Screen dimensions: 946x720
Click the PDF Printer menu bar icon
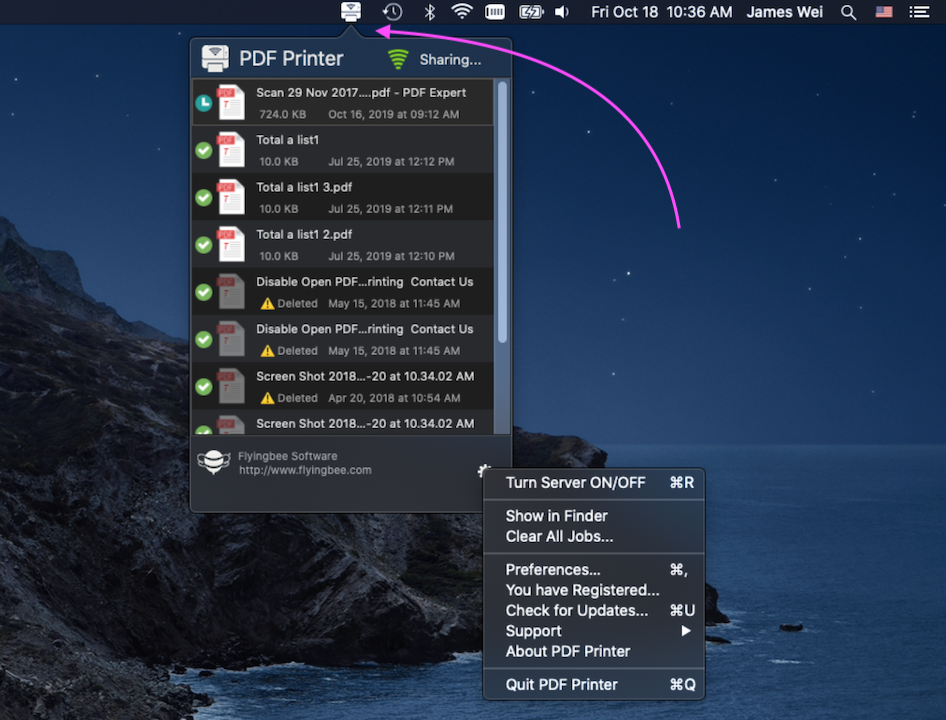351,11
